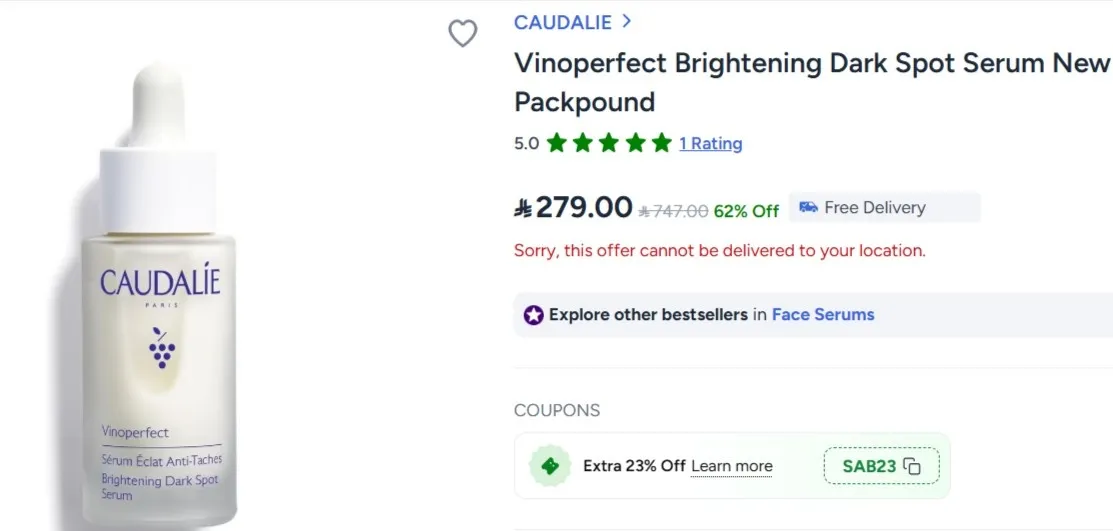Click the 62% Off discount label
This screenshot has height=531, width=1113.
tap(746, 210)
